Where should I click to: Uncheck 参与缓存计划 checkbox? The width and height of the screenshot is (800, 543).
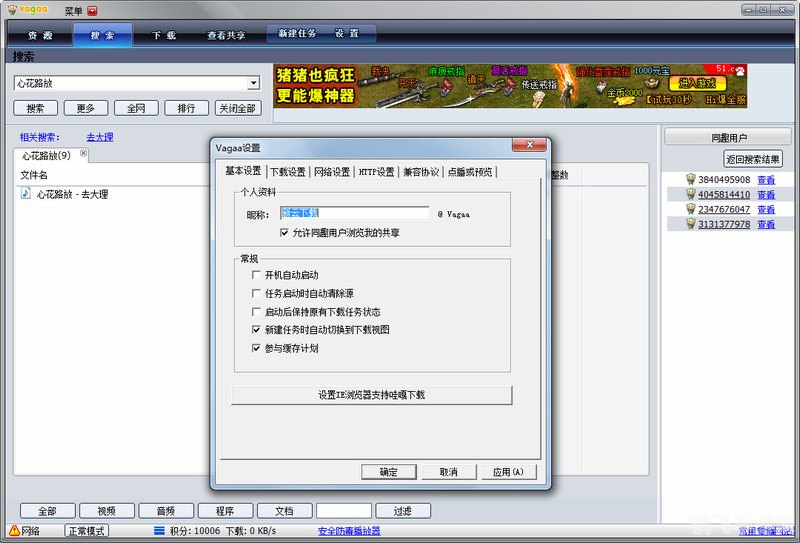[256, 348]
